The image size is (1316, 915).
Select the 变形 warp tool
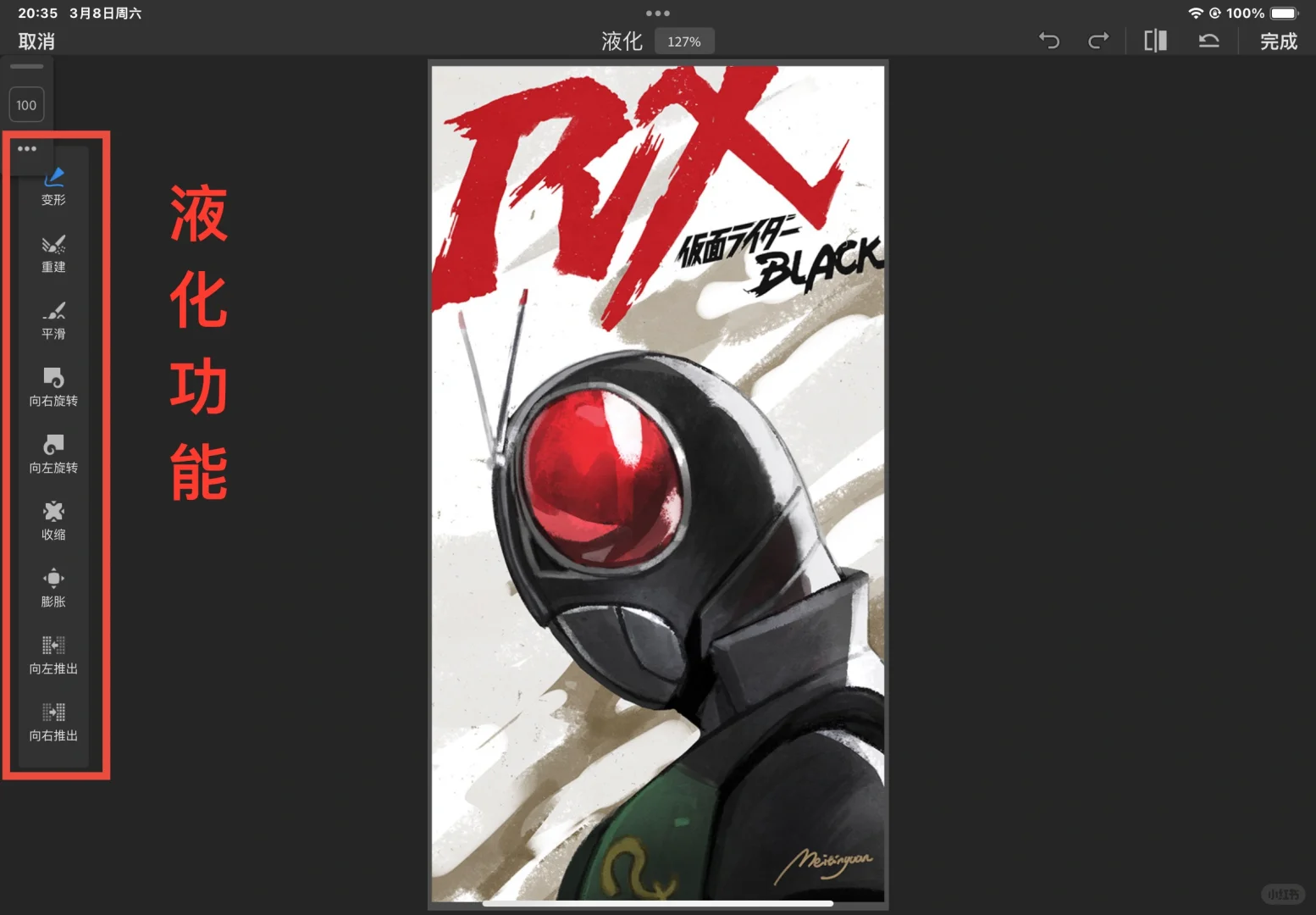(x=53, y=186)
